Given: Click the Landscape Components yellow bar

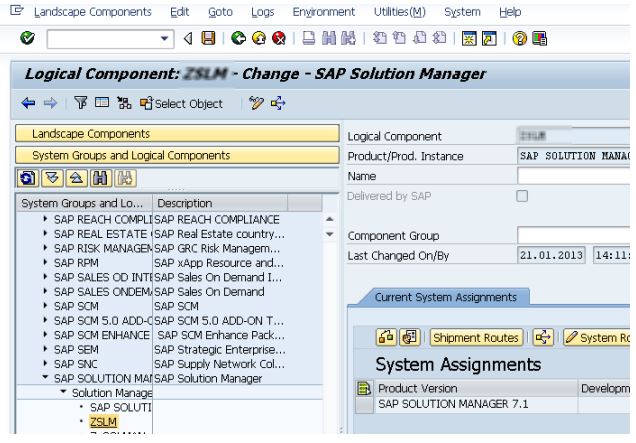Looking at the screenshot, I should 177,133.
